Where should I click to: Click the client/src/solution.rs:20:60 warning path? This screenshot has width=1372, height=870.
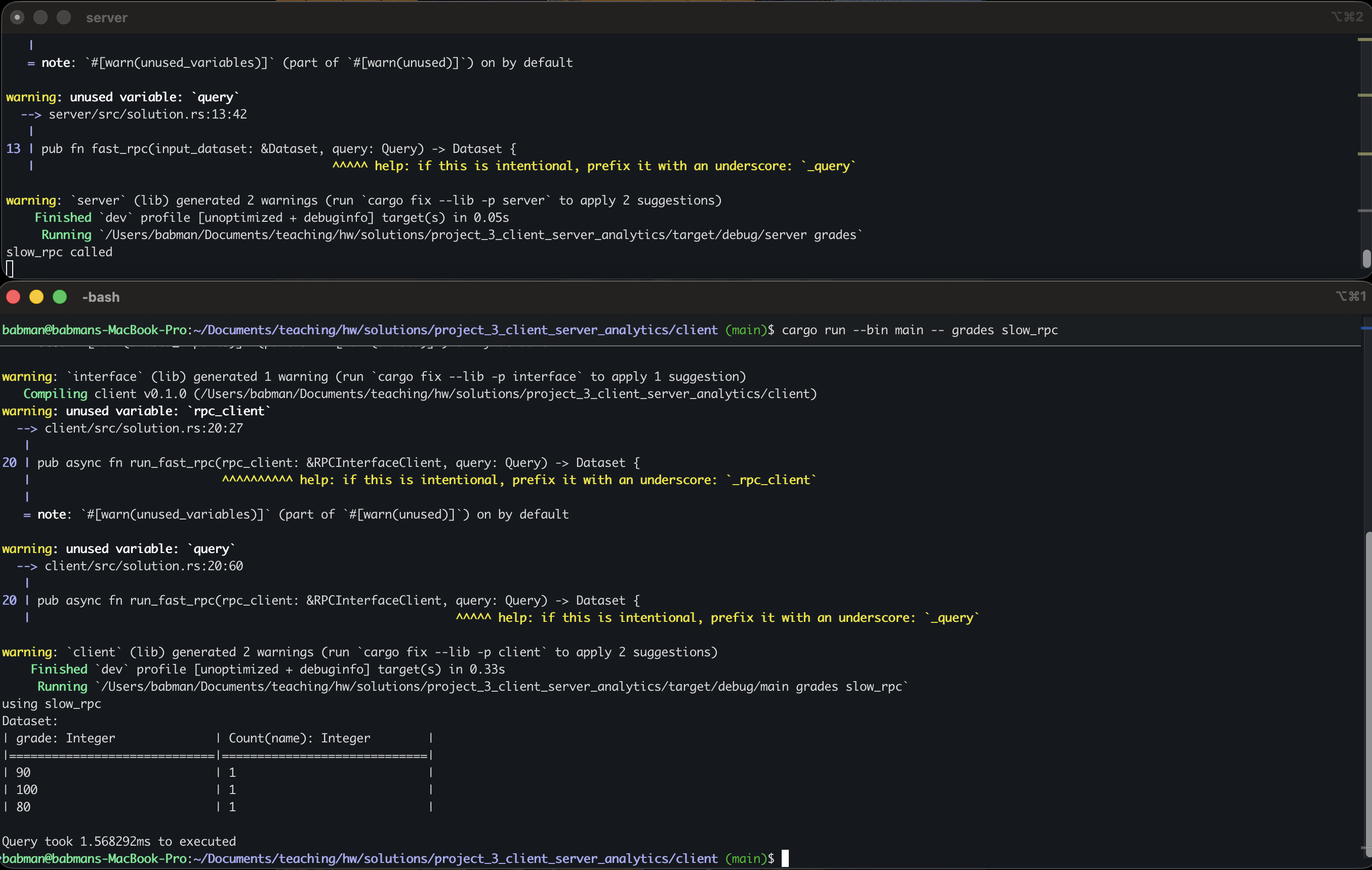pos(144,566)
